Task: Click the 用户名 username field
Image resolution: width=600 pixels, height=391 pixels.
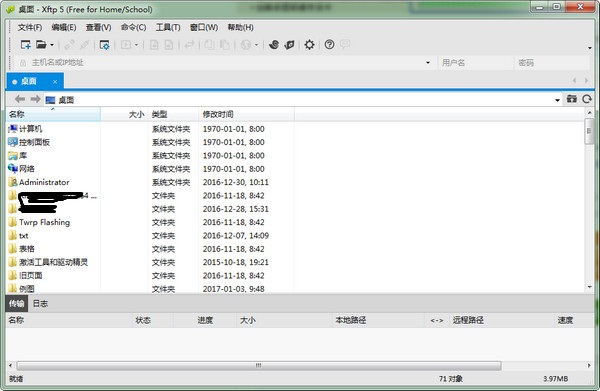Action: 475,63
